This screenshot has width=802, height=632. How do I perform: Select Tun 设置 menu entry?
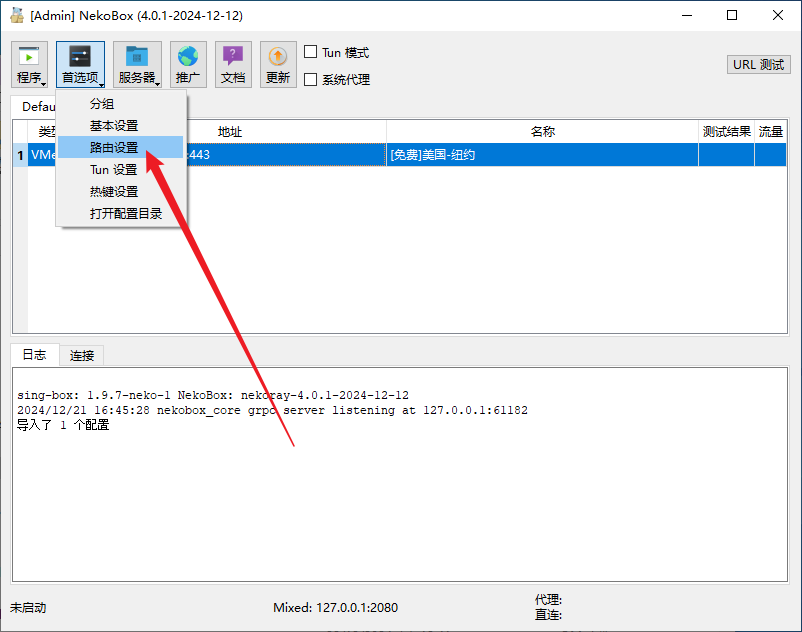pyautogui.click(x=121, y=169)
